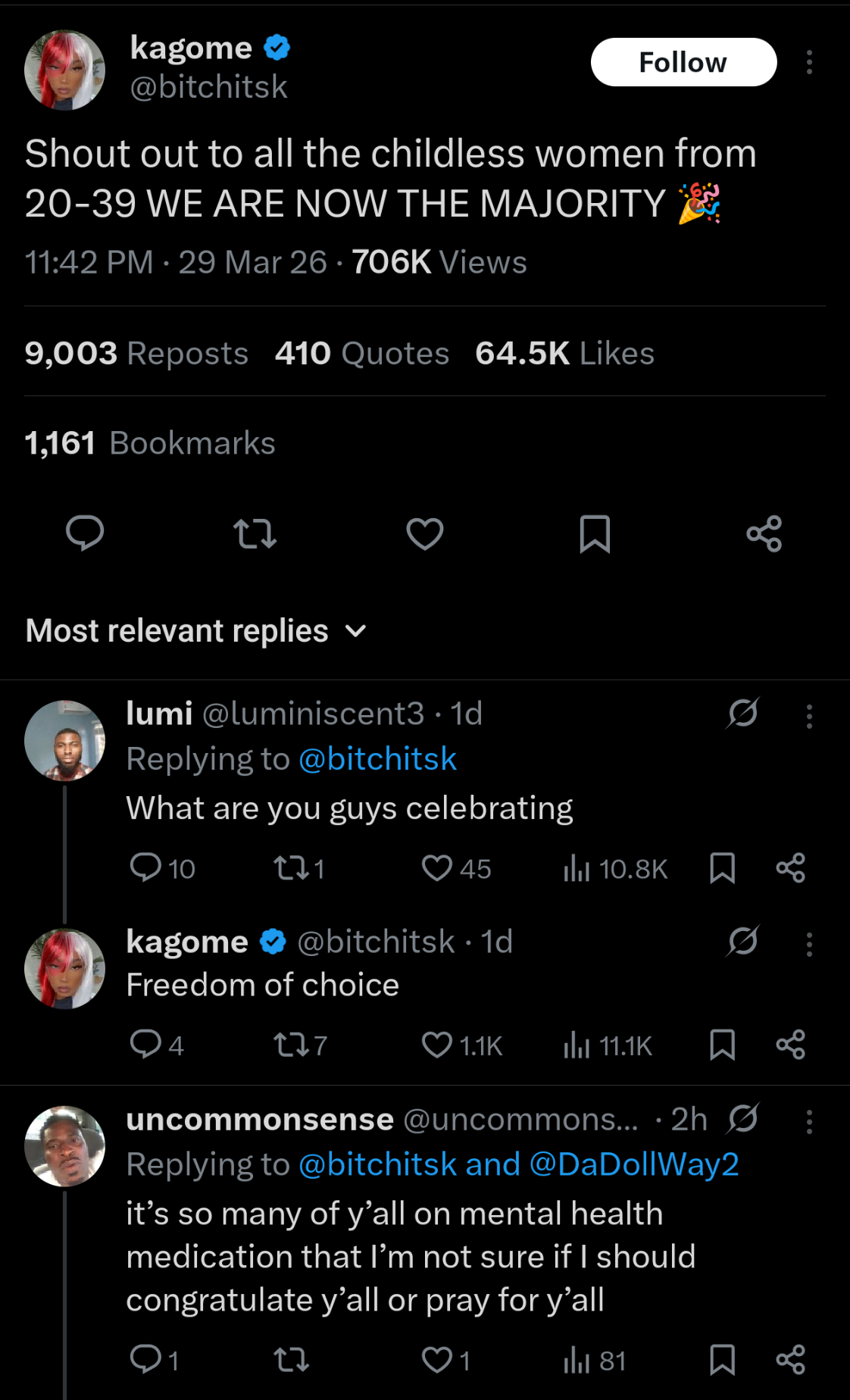850x1400 pixels.
Task: Open more options for main post
Action: (x=809, y=62)
